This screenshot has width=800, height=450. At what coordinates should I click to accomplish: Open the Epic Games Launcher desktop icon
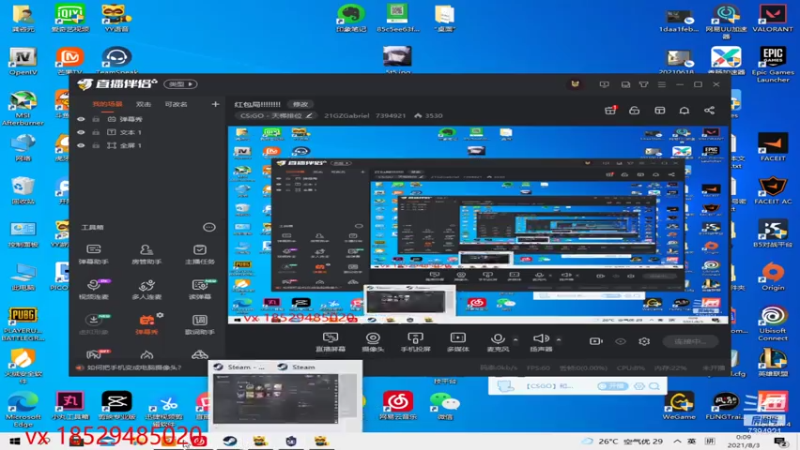pos(772,65)
